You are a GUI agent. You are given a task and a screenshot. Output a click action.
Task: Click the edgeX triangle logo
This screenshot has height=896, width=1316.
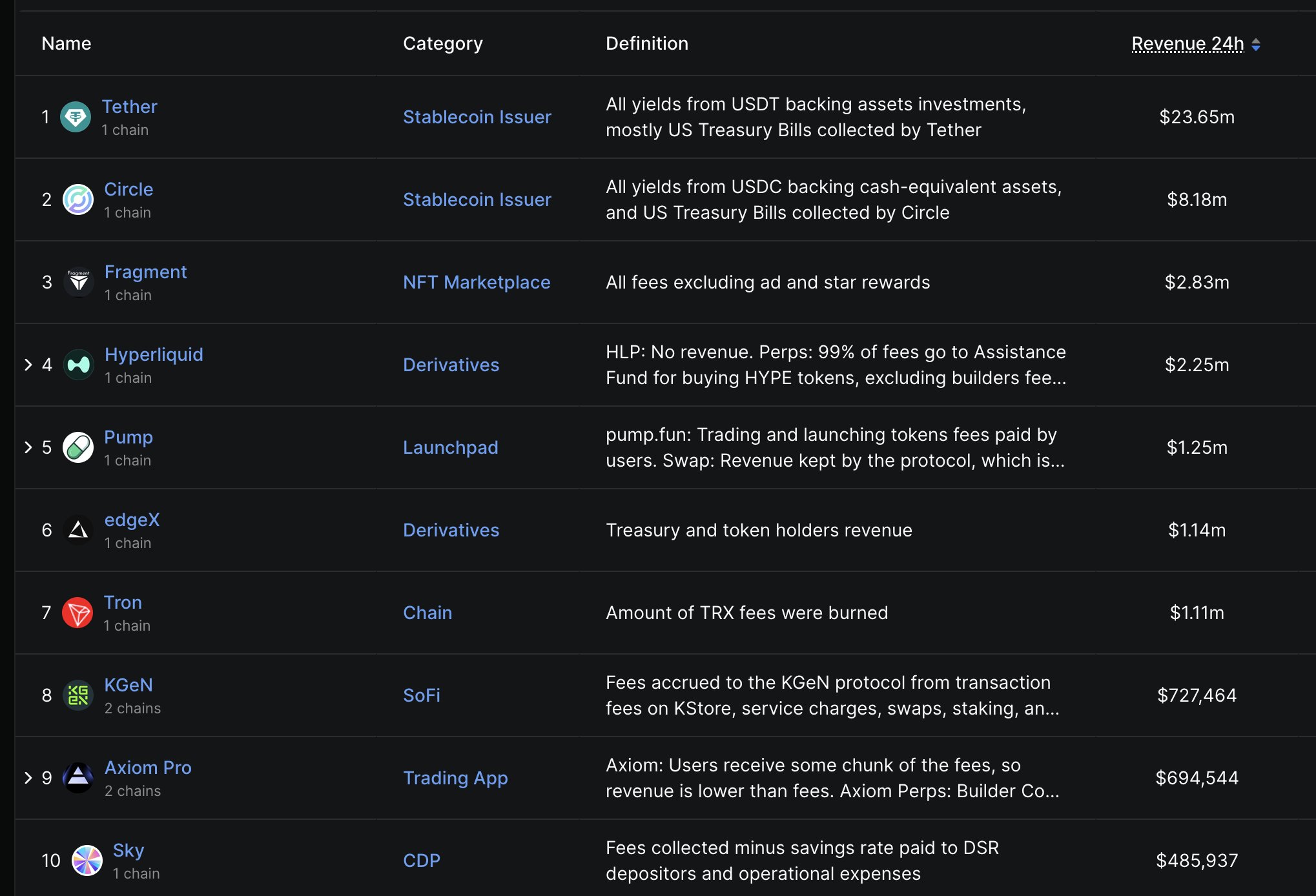(x=79, y=530)
